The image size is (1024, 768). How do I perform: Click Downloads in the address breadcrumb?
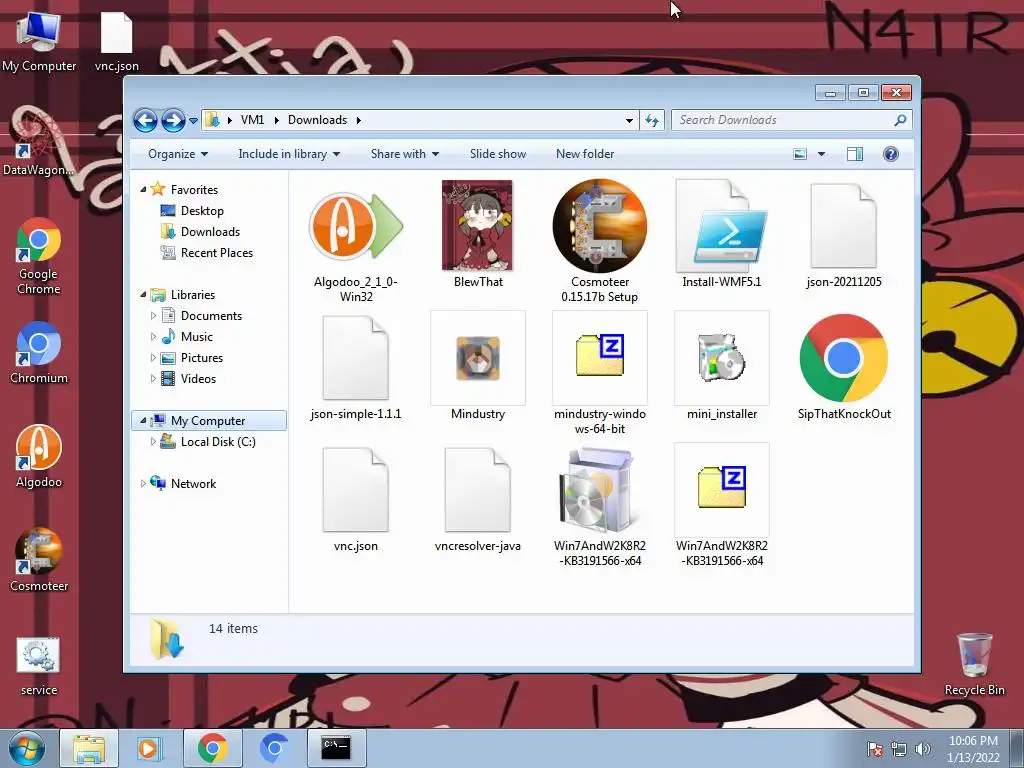(x=317, y=120)
